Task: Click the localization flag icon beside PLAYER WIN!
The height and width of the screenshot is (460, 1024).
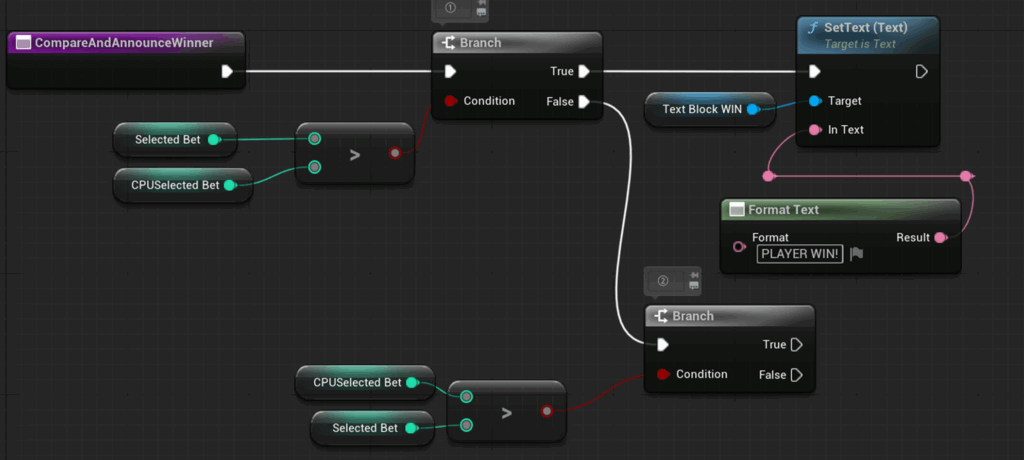Action: point(856,254)
